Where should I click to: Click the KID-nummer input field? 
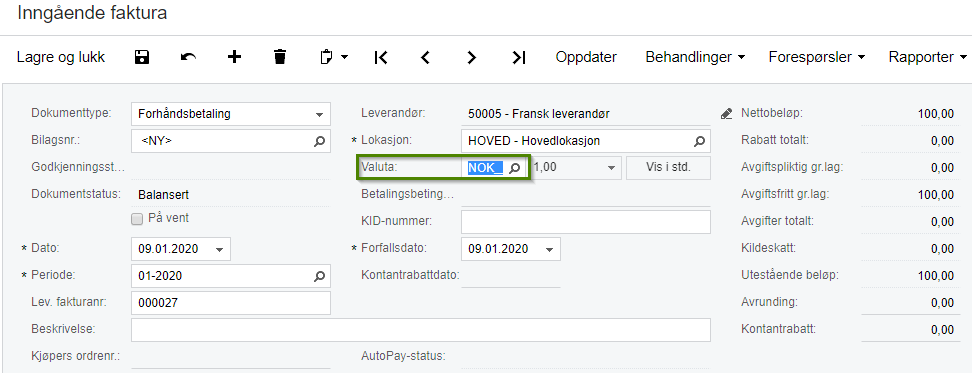(586, 222)
